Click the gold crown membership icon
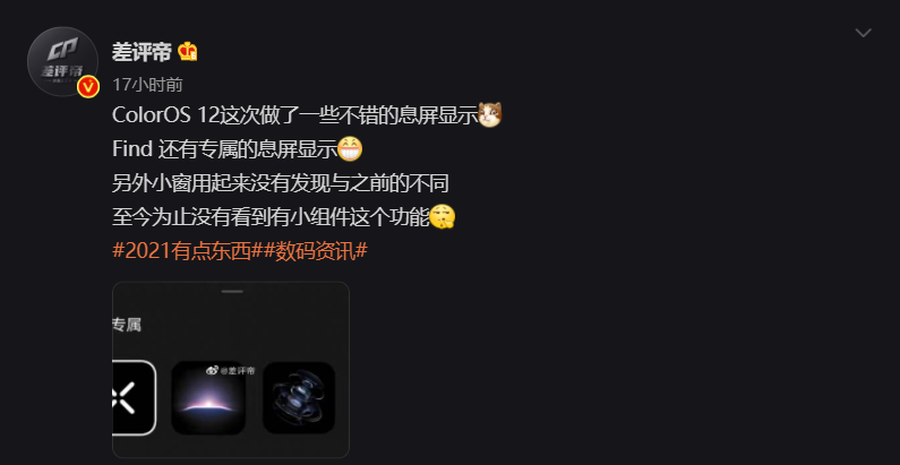 188,52
